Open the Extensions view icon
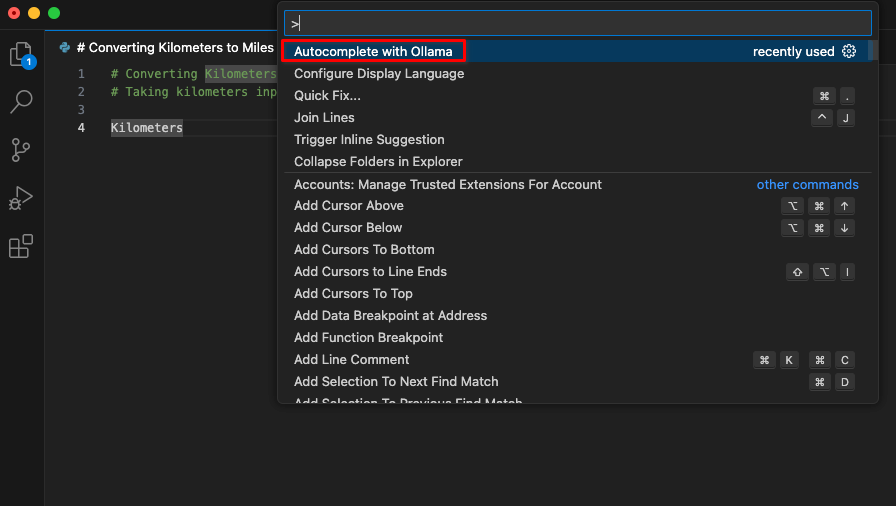Viewport: 896px width, 506px height. [21, 246]
